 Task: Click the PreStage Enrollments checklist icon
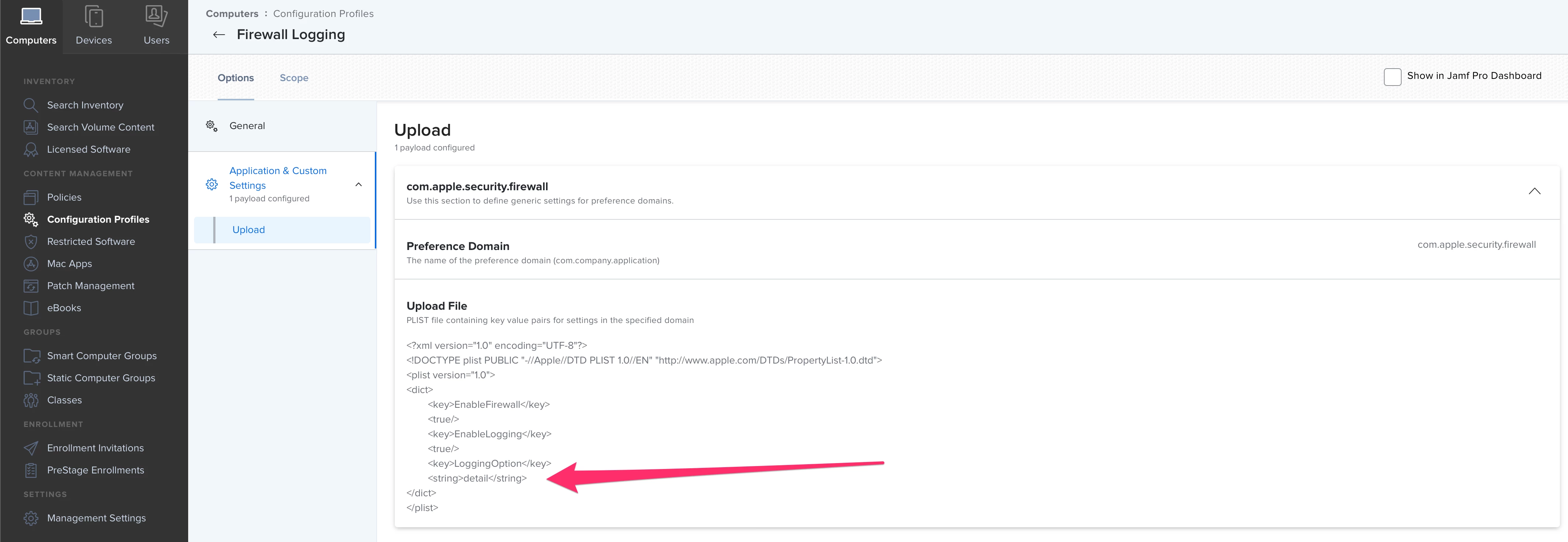[x=30, y=470]
